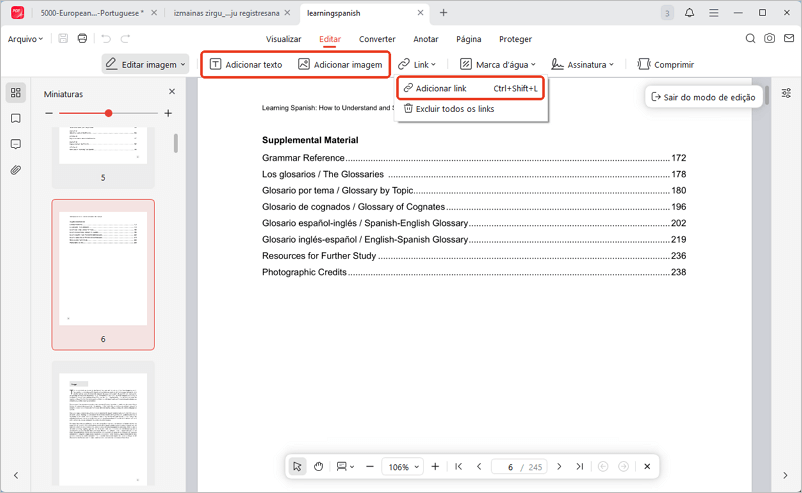This screenshot has height=493, width=802.
Task: Open the Arquivo menu dropdown
Action: click(26, 39)
